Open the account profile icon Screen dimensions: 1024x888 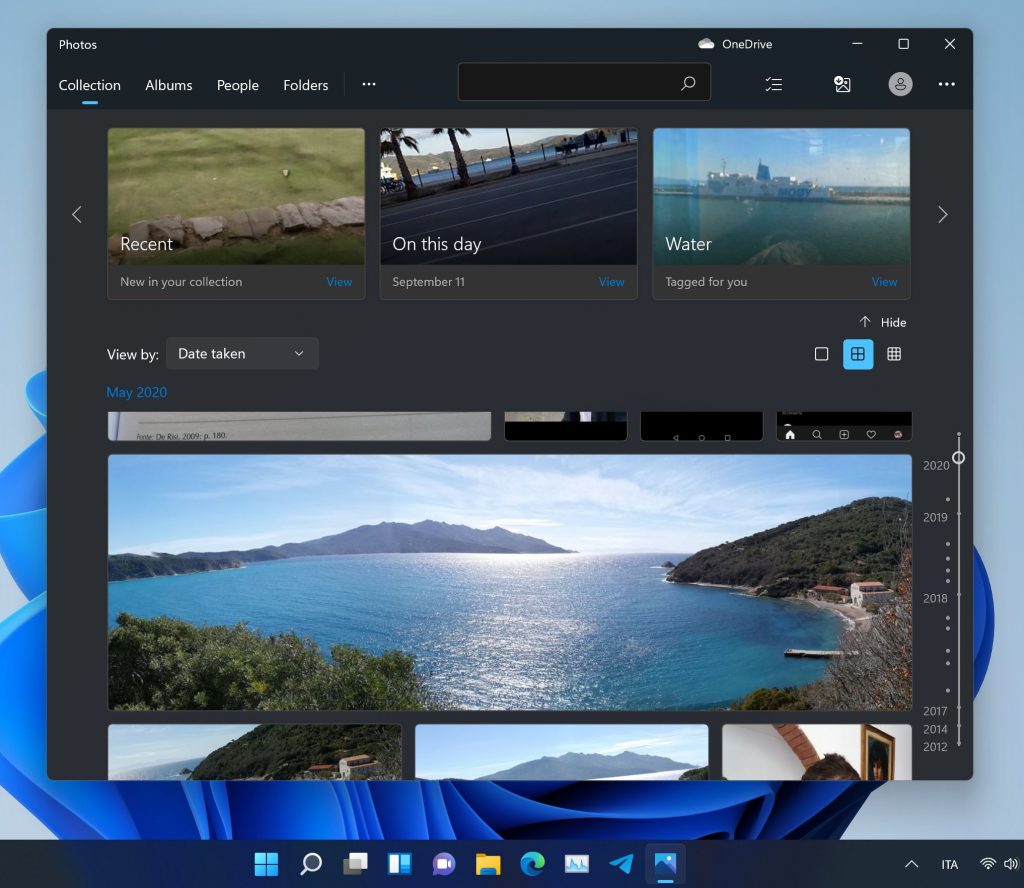click(x=900, y=84)
